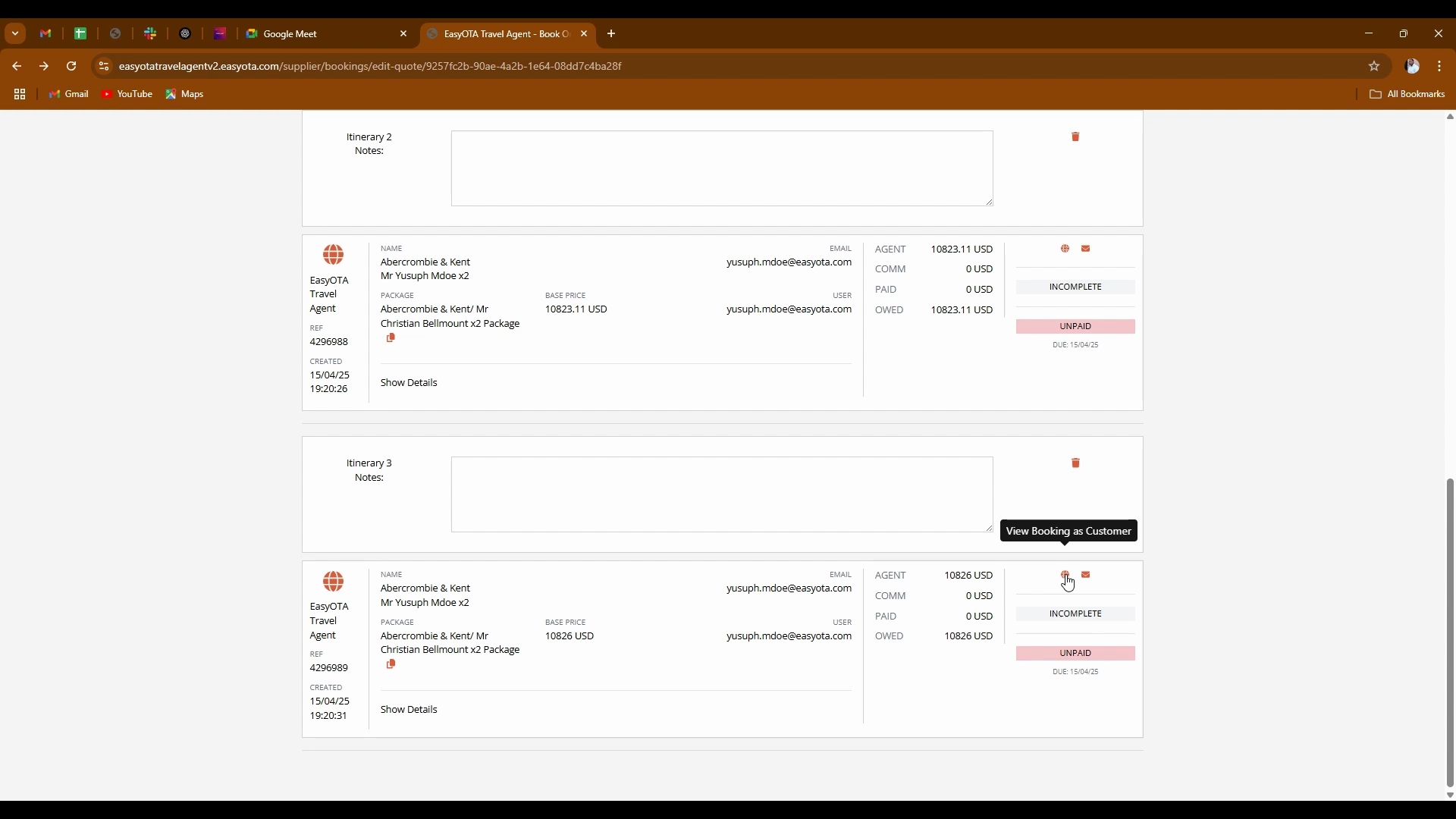1456x819 pixels.
Task: Click the "Itinerary 3 Notes:" label
Action: tap(369, 470)
